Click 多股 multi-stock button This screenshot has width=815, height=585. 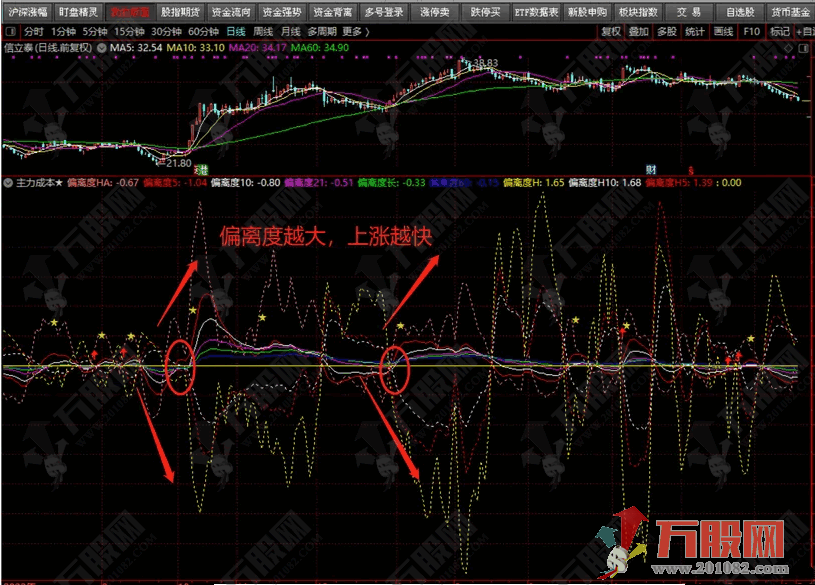[667, 32]
